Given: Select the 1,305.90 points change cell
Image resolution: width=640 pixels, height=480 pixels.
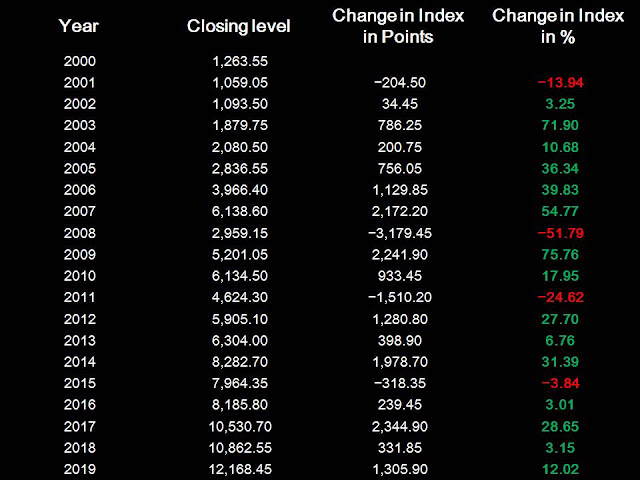Looking at the screenshot, I should click(400, 469).
